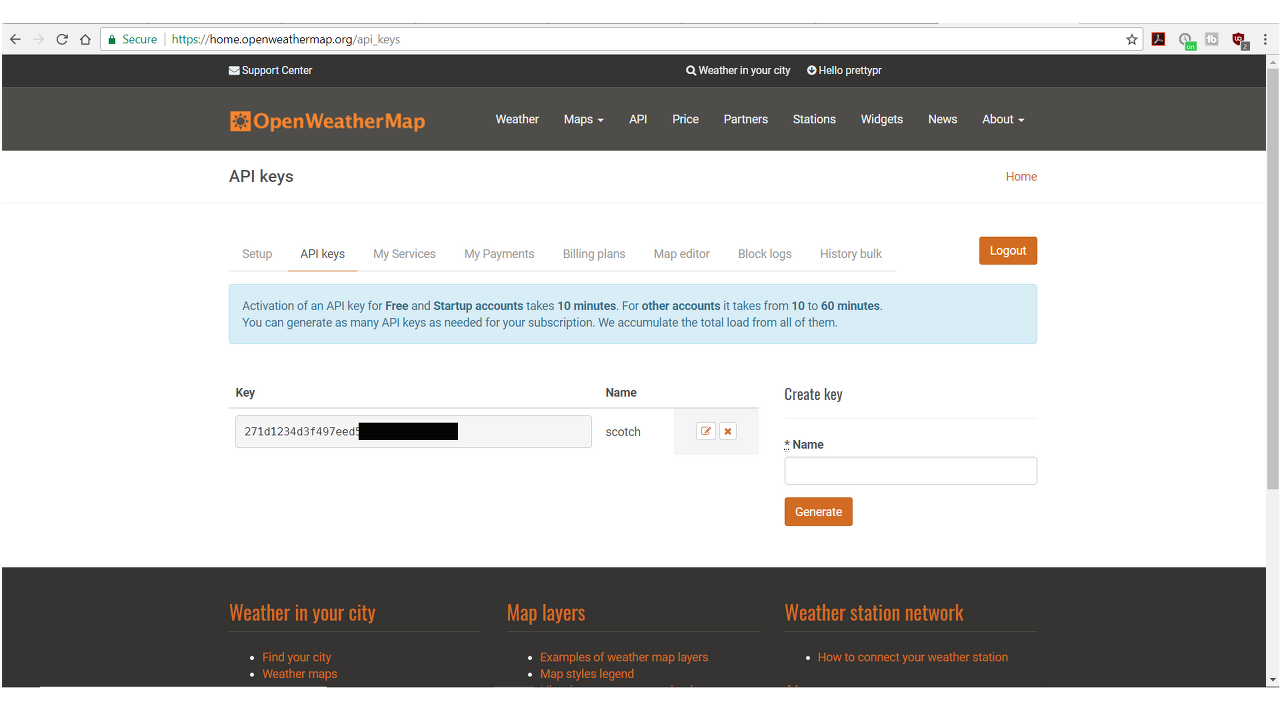
Task: Switch to the Setup tab
Action: pyautogui.click(x=257, y=254)
